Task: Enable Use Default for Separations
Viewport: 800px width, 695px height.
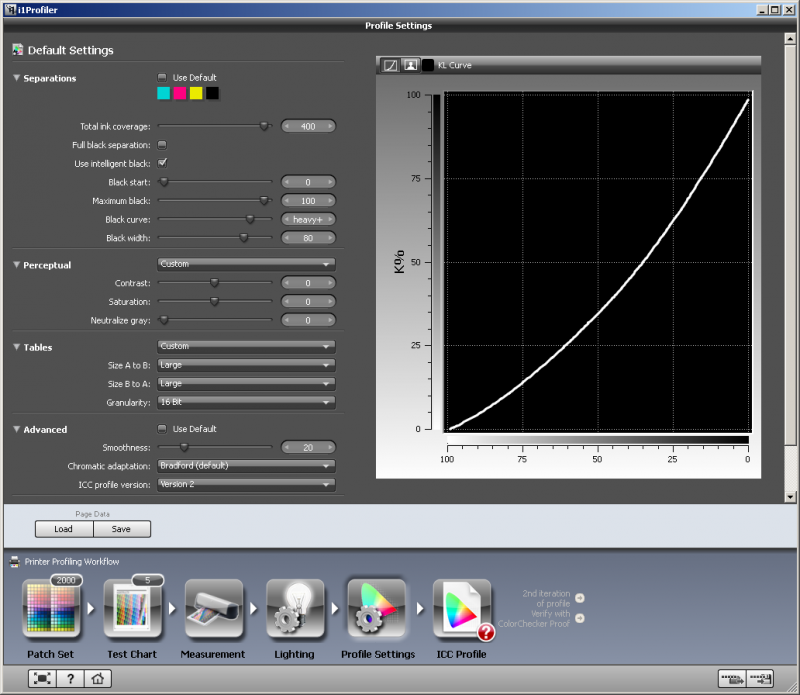Action: tap(163, 78)
